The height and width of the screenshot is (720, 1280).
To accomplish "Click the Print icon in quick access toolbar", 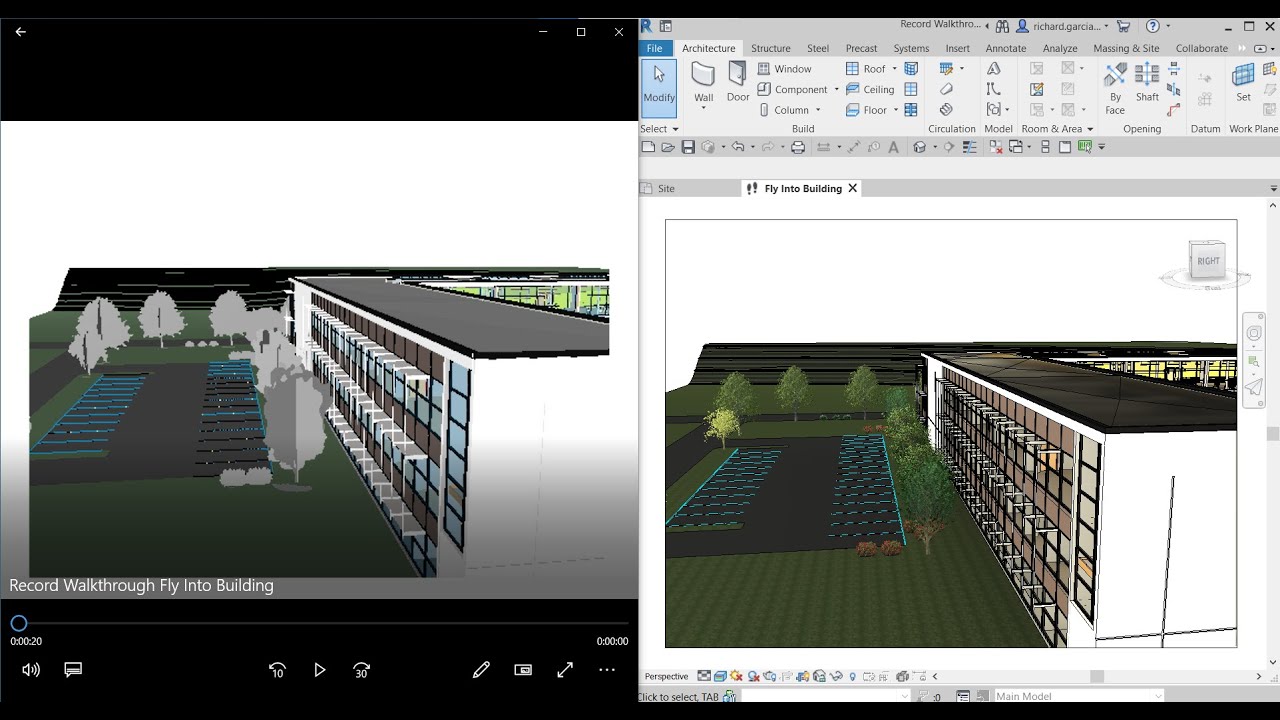I will 798,147.
